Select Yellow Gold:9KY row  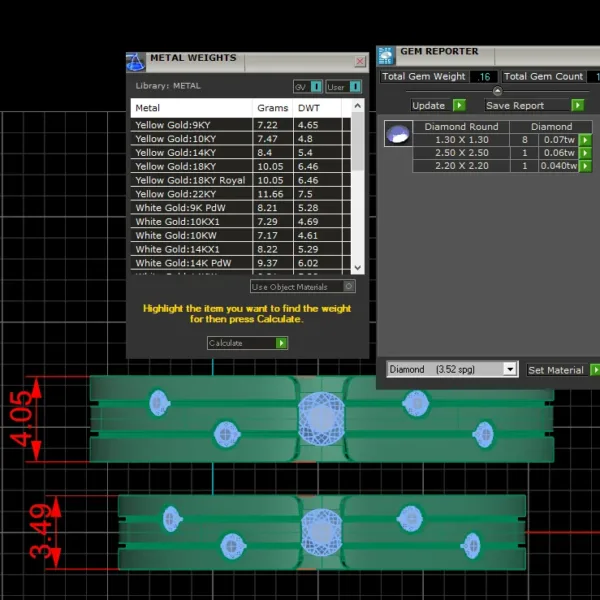pos(240,125)
